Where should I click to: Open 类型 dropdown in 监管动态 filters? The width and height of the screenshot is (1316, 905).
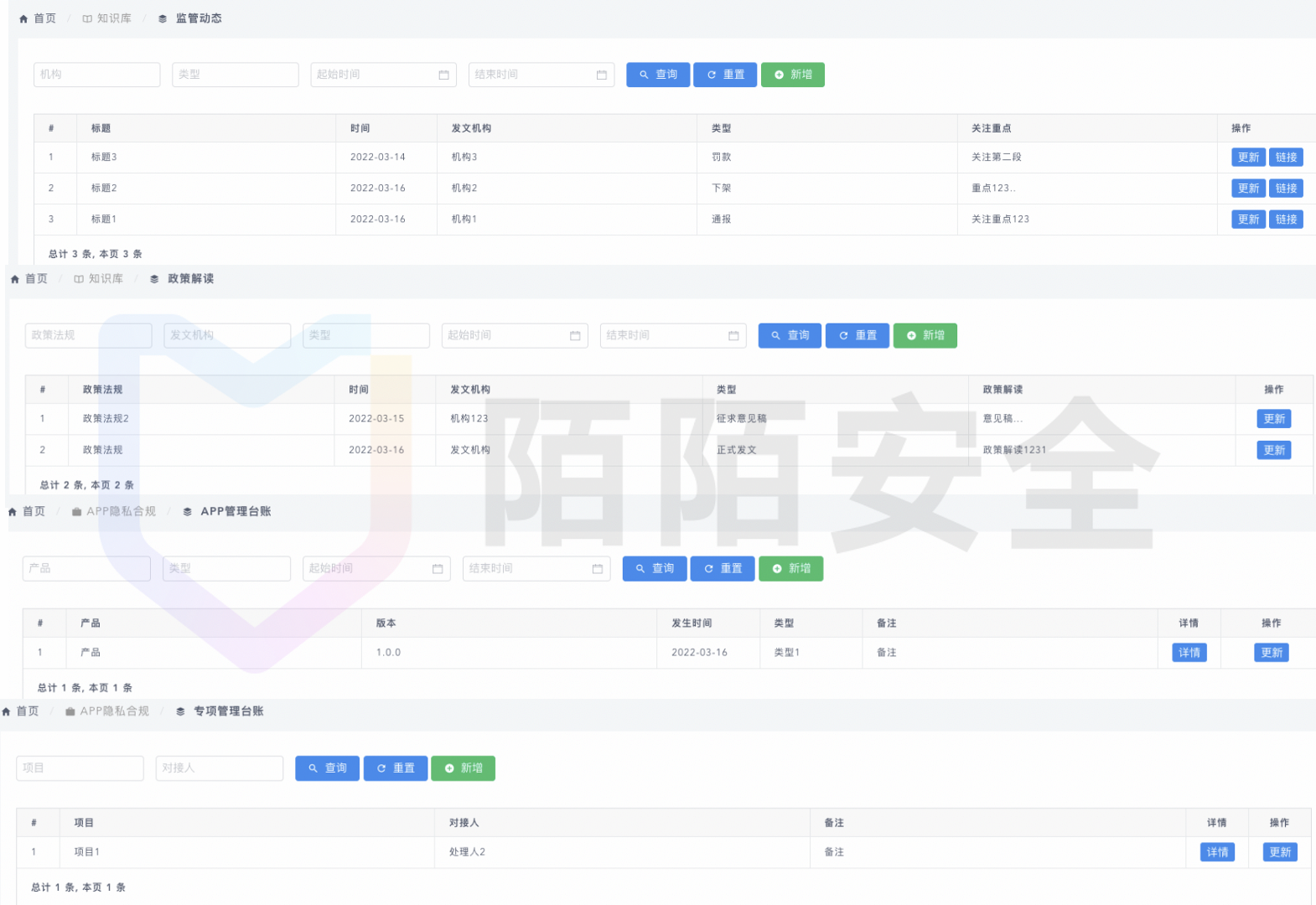click(236, 75)
